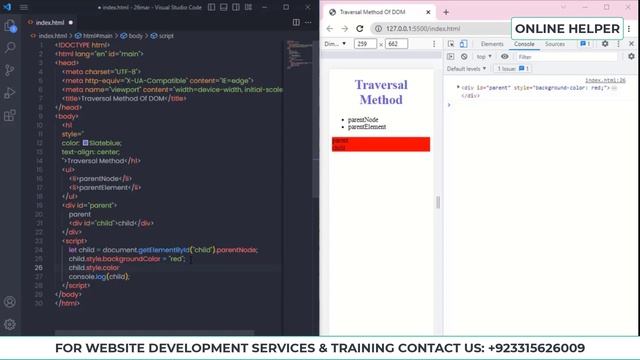
Task: Toggle primary side bar layout icon
Action: pos(211,7)
